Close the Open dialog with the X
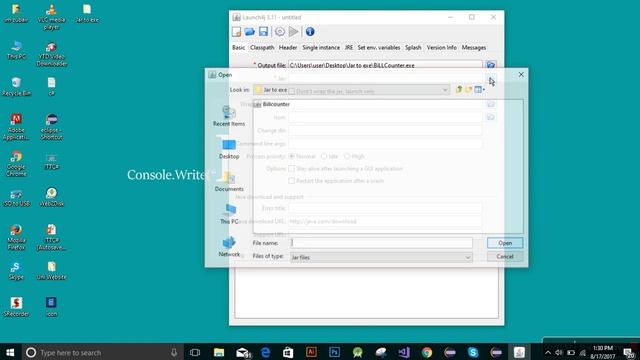This screenshot has width=640, height=360. coord(521,75)
